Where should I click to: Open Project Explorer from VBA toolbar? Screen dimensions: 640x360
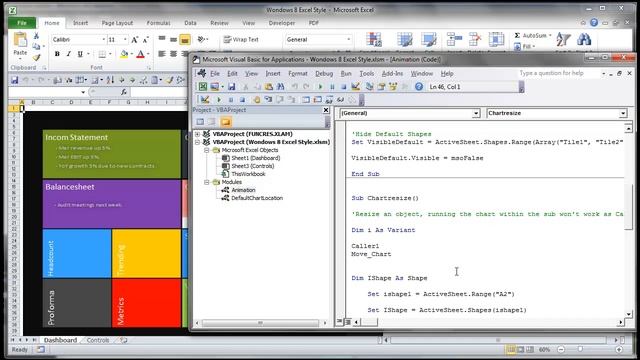(369, 87)
